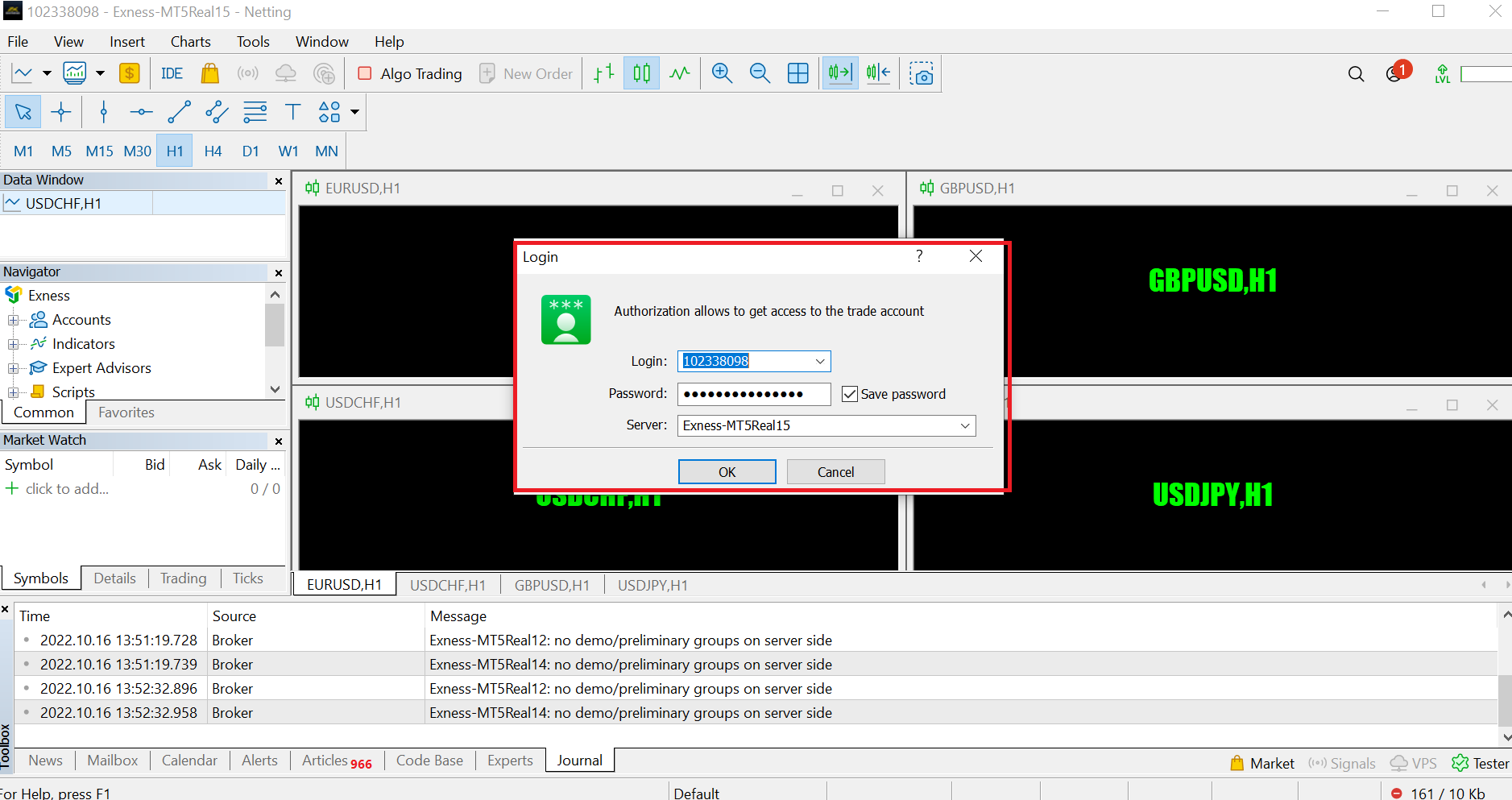Screen dimensions: 1512x800
Task: Open the line chart type toolbar icon
Action: tap(23, 73)
